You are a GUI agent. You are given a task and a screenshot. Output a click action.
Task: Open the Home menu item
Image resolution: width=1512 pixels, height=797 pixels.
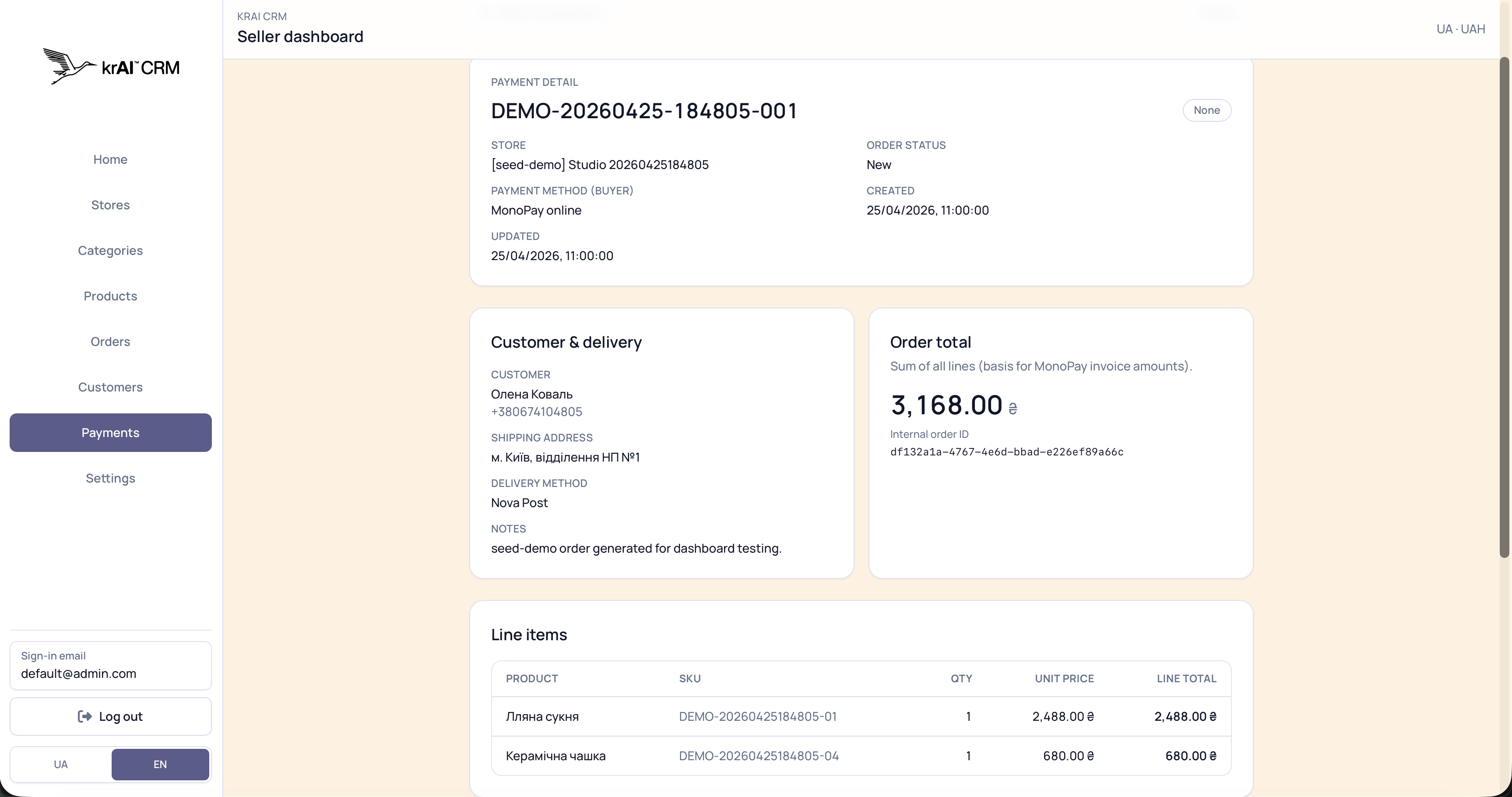110,159
